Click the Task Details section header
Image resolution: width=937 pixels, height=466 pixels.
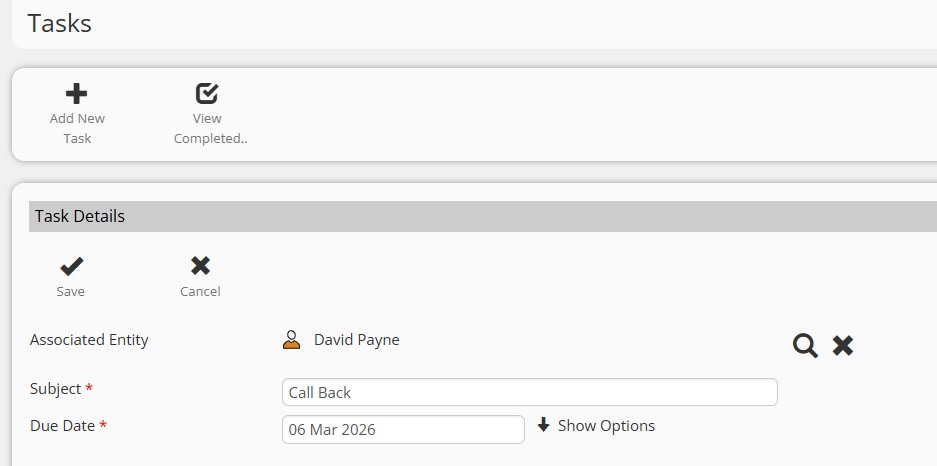80,216
